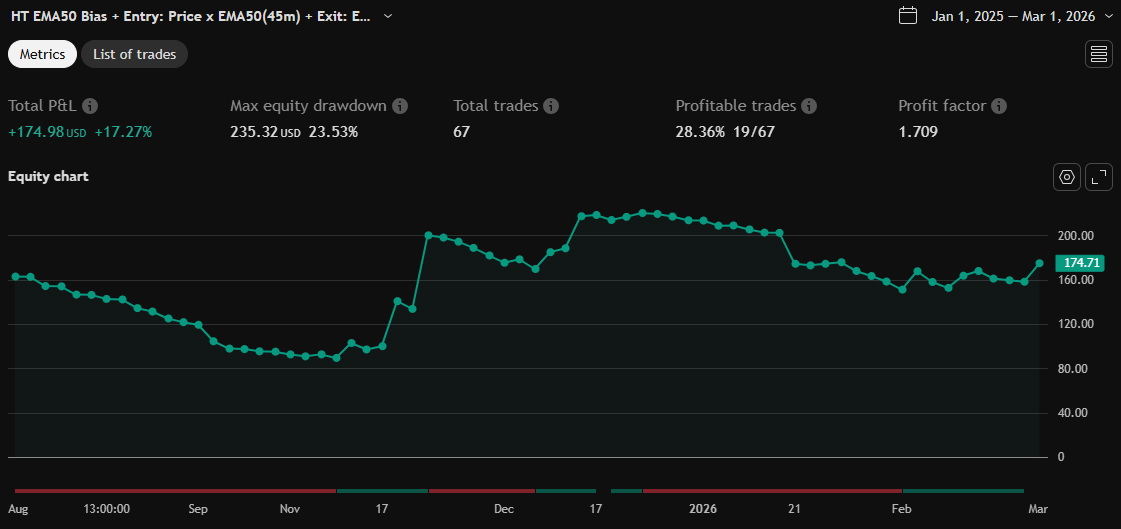This screenshot has height=529, width=1121.
Task: Click the last green segment on bottom timeline
Action: click(x=963, y=491)
